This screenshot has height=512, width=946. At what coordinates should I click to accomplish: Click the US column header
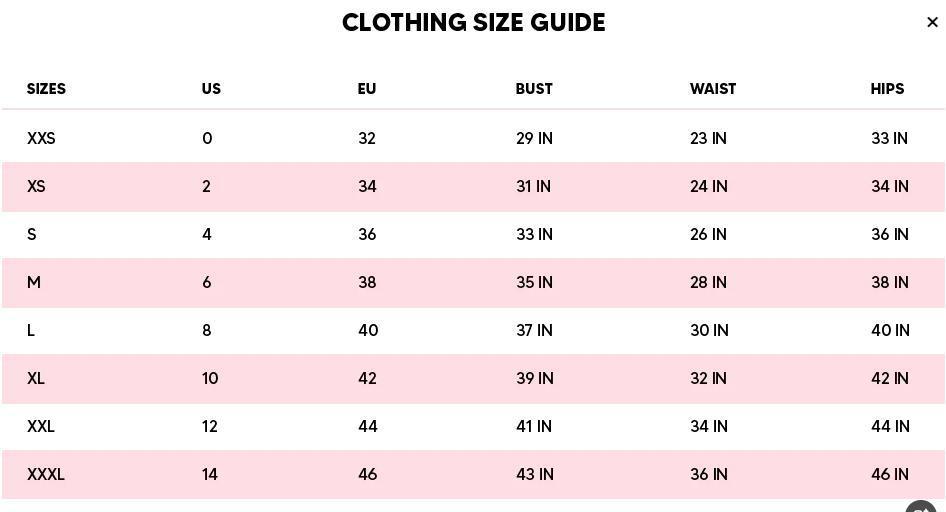(211, 89)
